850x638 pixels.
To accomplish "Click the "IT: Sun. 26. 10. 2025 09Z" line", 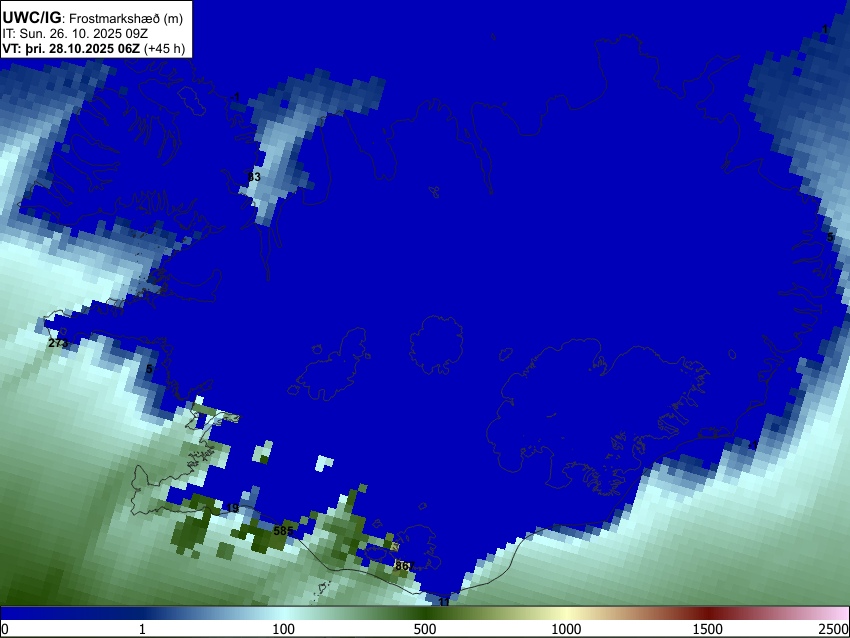I will (75, 34).
